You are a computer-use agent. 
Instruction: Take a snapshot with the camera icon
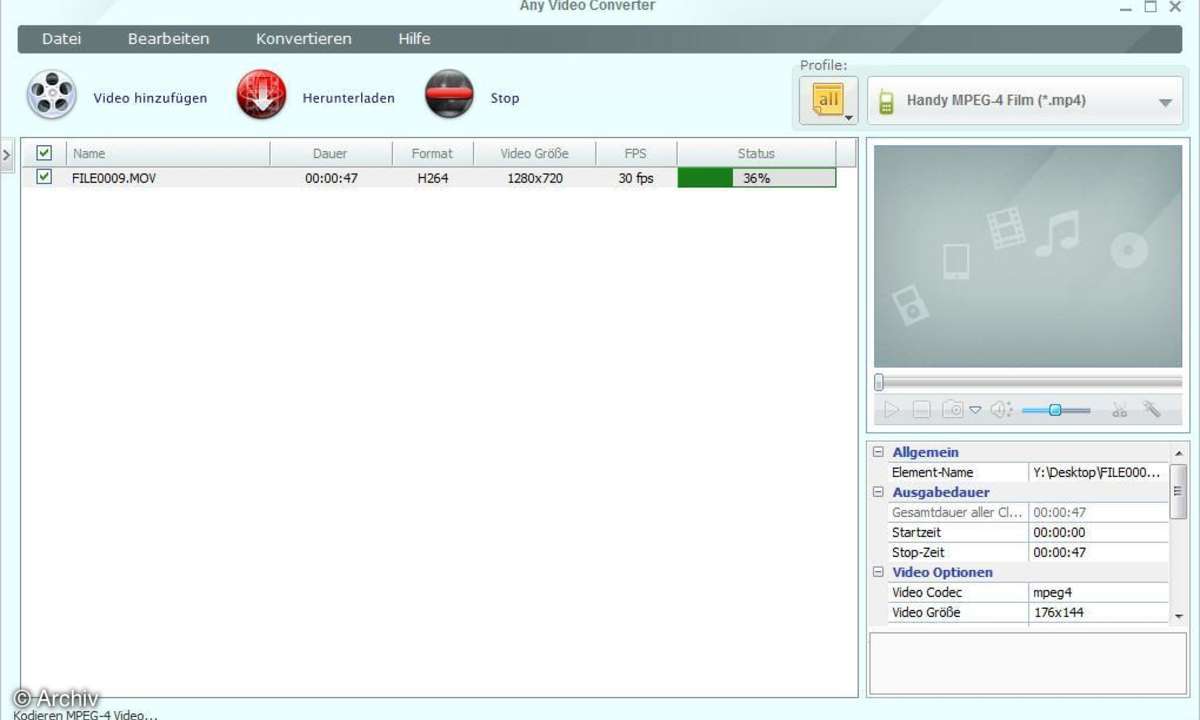pos(953,410)
